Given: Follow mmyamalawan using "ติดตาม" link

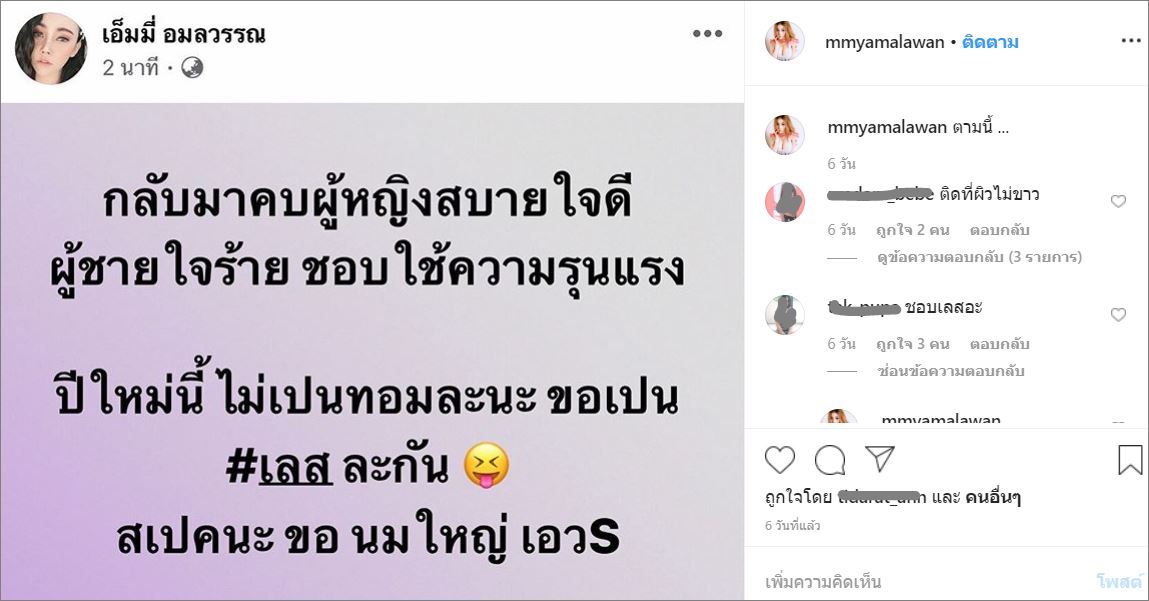Looking at the screenshot, I should pyautogui.click(x=990, y=42).
